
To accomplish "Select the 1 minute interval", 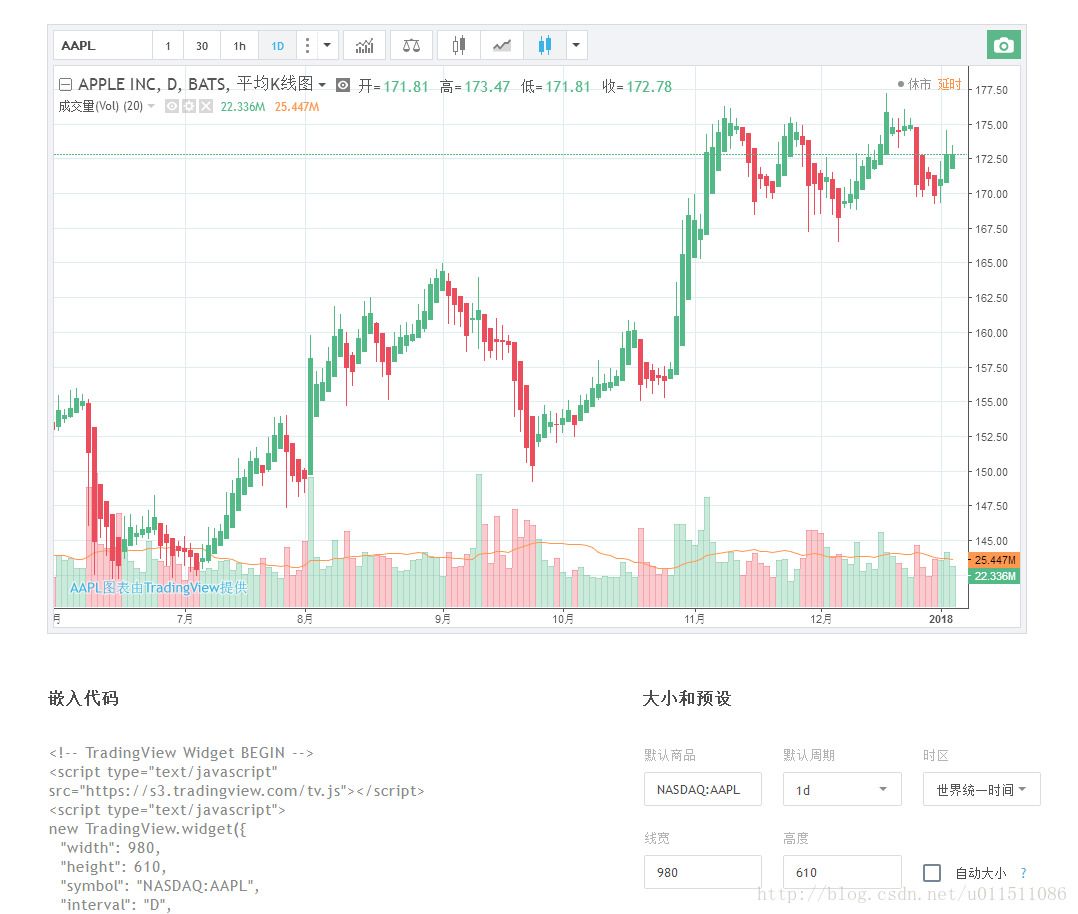I will (x=168, y=46).
